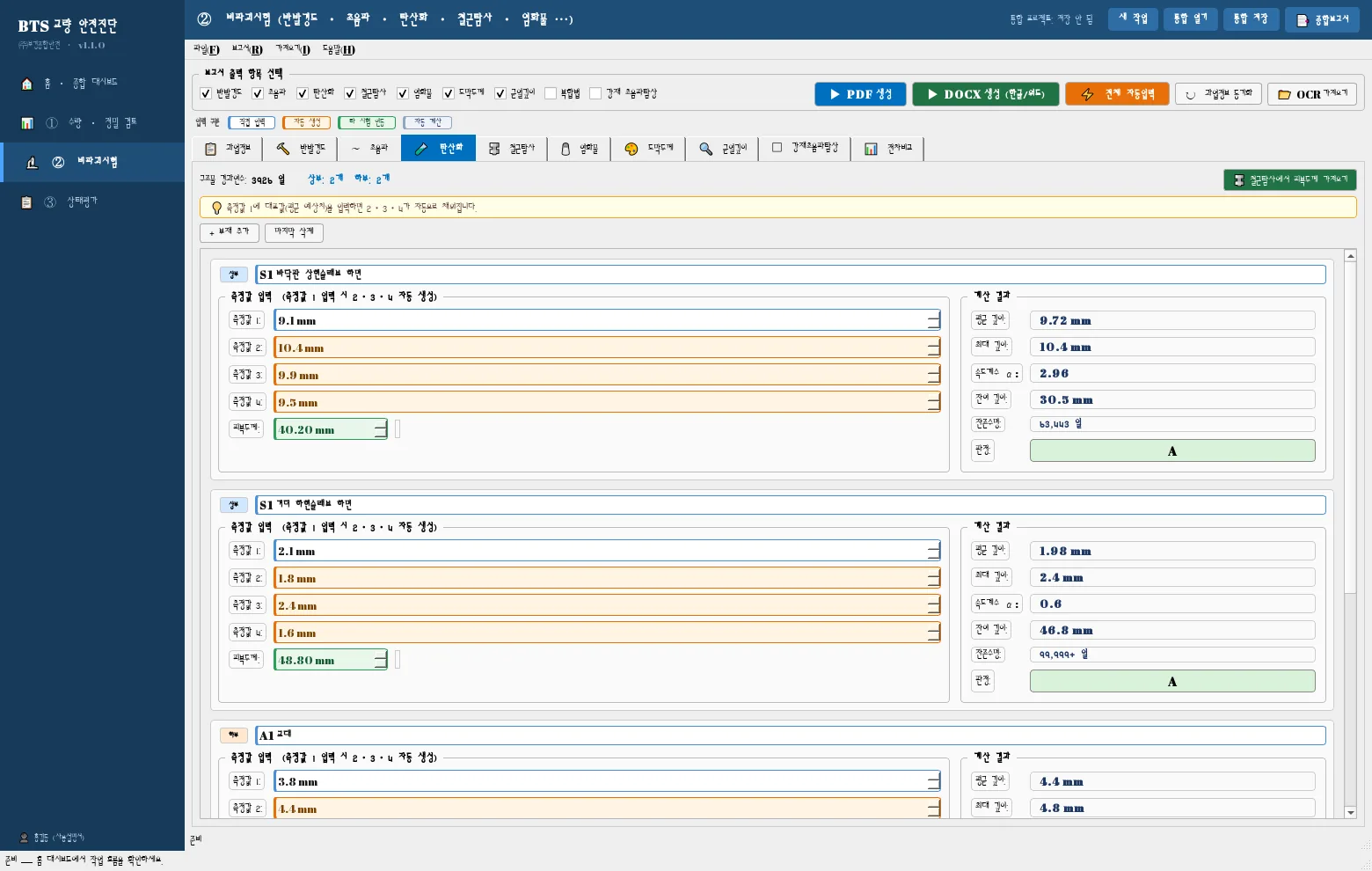
Task: Click the 부재 추가 button
Action: pos(230,232)
